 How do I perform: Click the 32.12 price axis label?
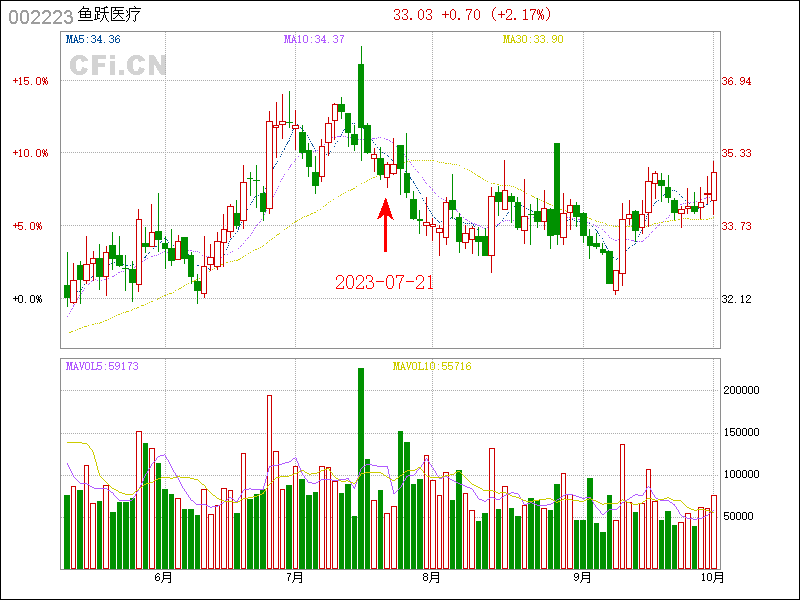click(x=736, y=299)
